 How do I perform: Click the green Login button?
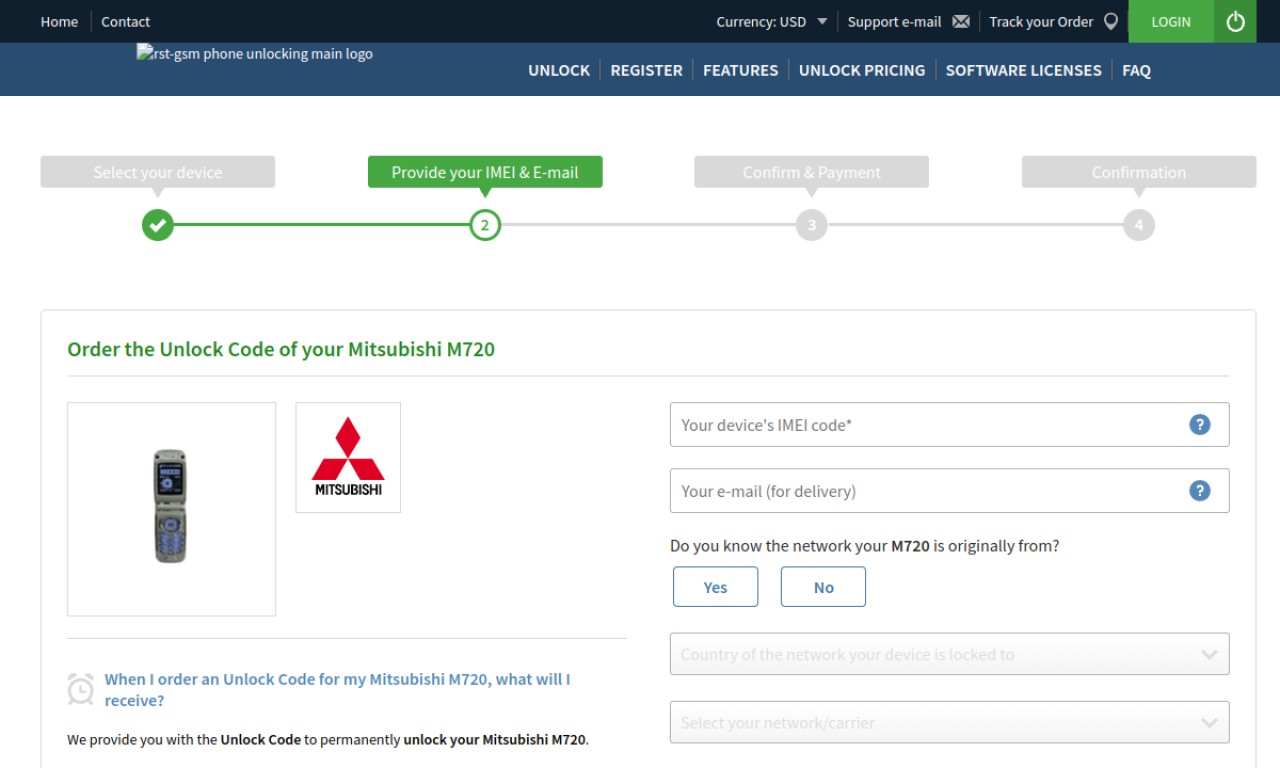(1171, 21)
